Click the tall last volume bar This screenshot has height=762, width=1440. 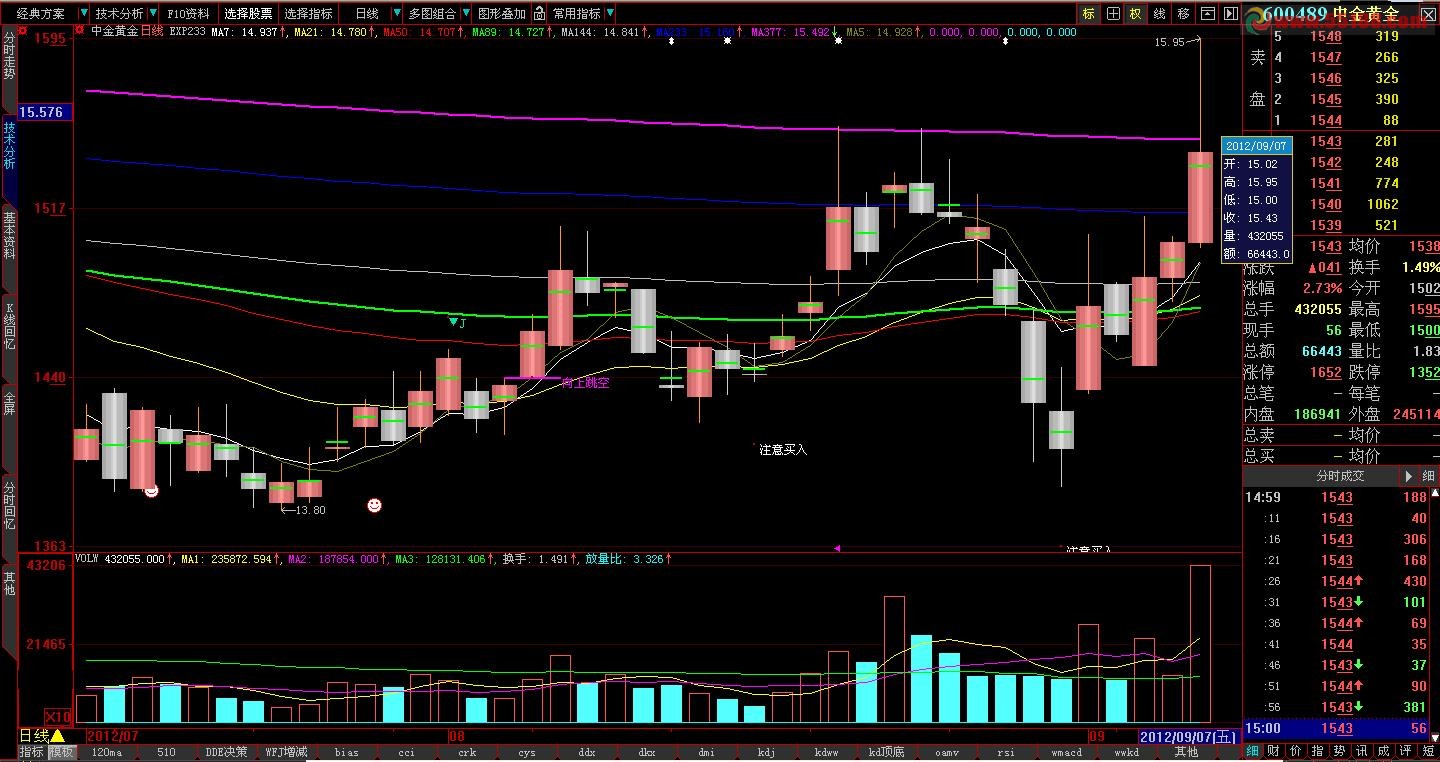click(x=1200, y=643)
